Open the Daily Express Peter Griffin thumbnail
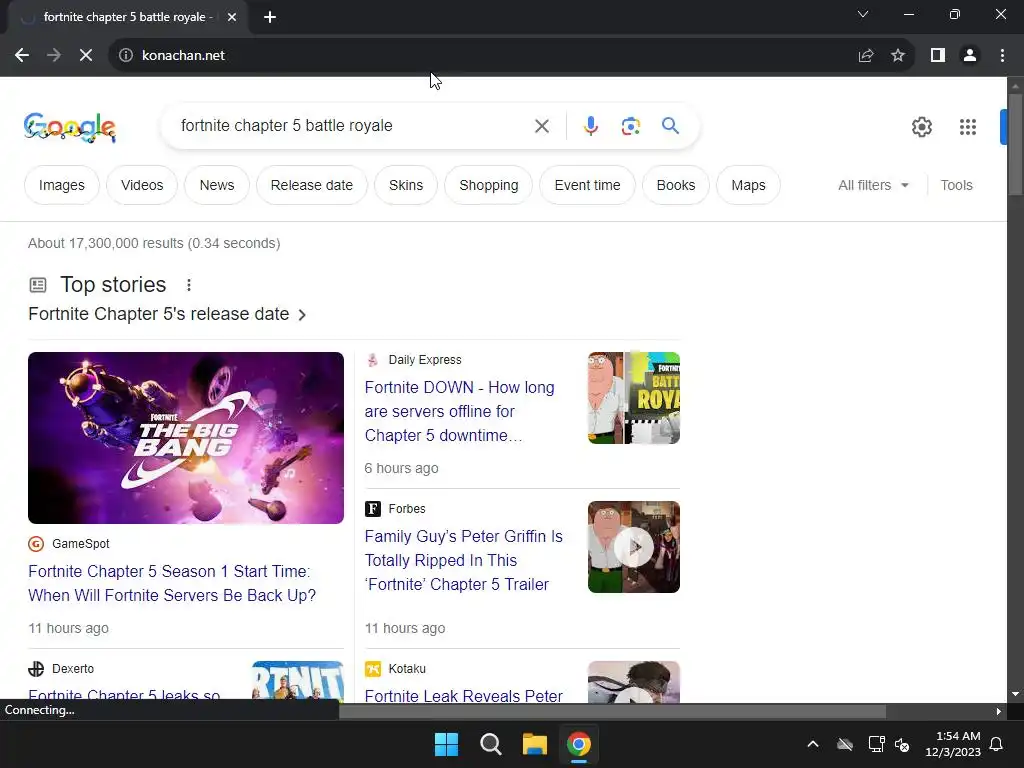Image resolution: width=1024 pixels, height=768 pixels. tap(633, 398)
